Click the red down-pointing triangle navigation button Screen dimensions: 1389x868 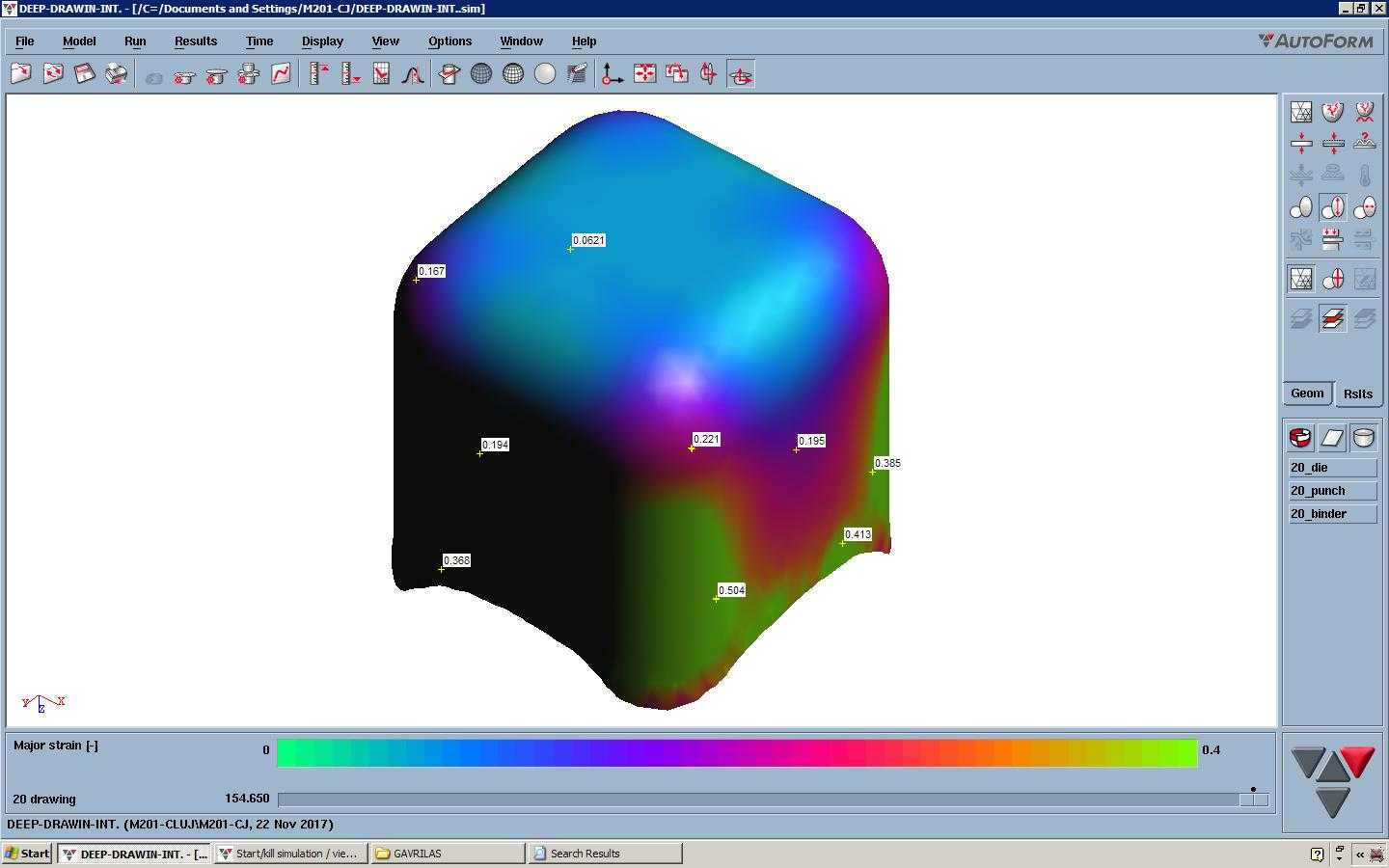1358,761
